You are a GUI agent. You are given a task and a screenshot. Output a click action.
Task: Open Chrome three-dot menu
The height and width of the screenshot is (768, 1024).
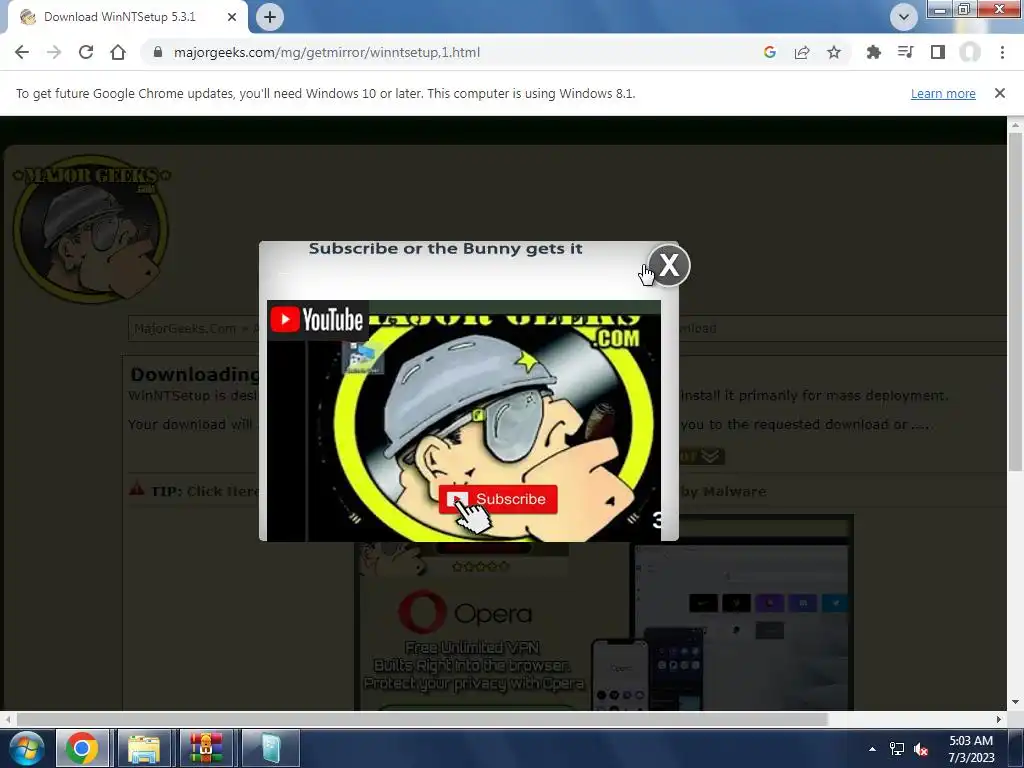coord(1002,52)
